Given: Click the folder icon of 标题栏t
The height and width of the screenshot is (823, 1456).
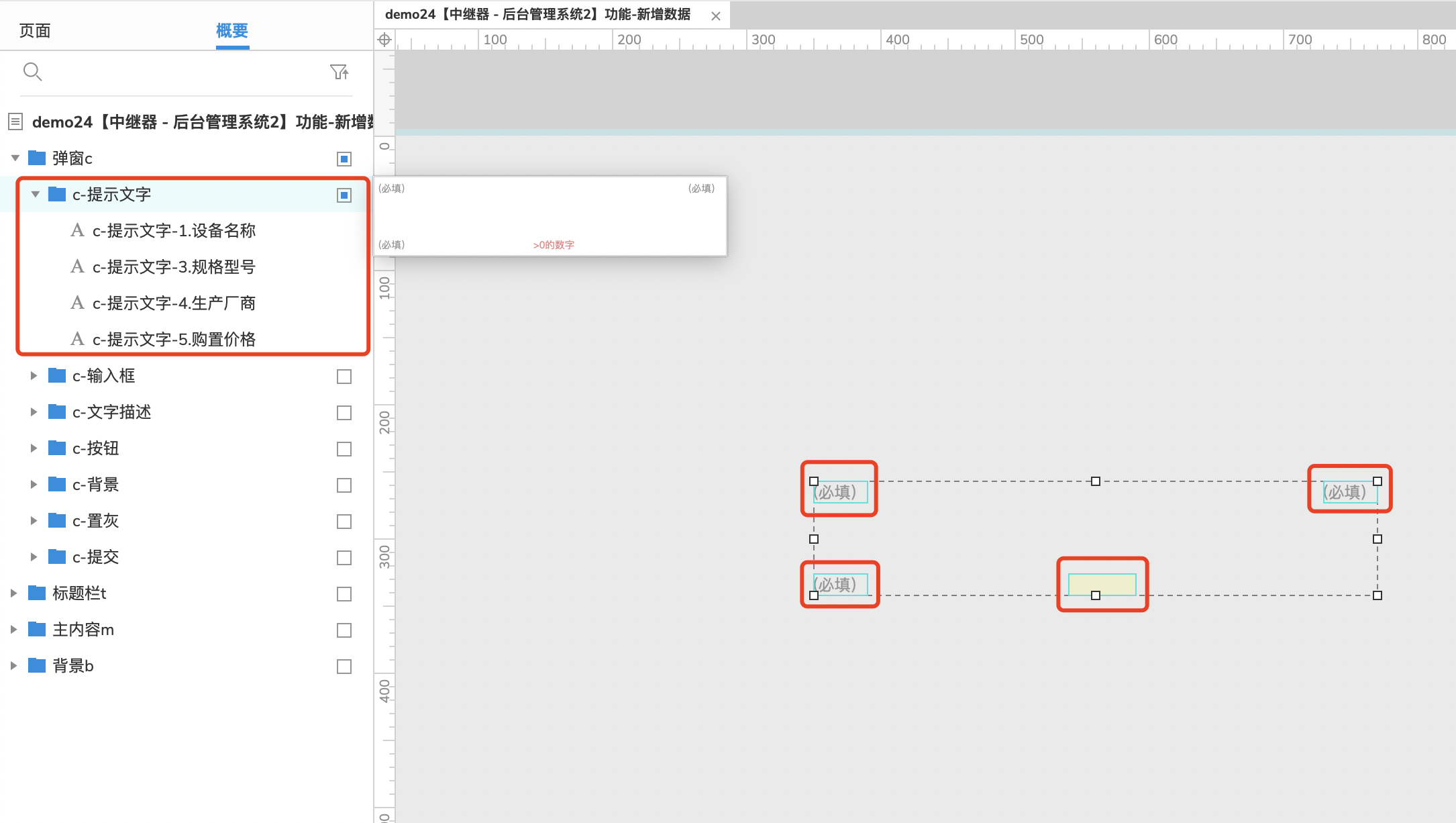Looking at the screenshot, I should point(37,593).
